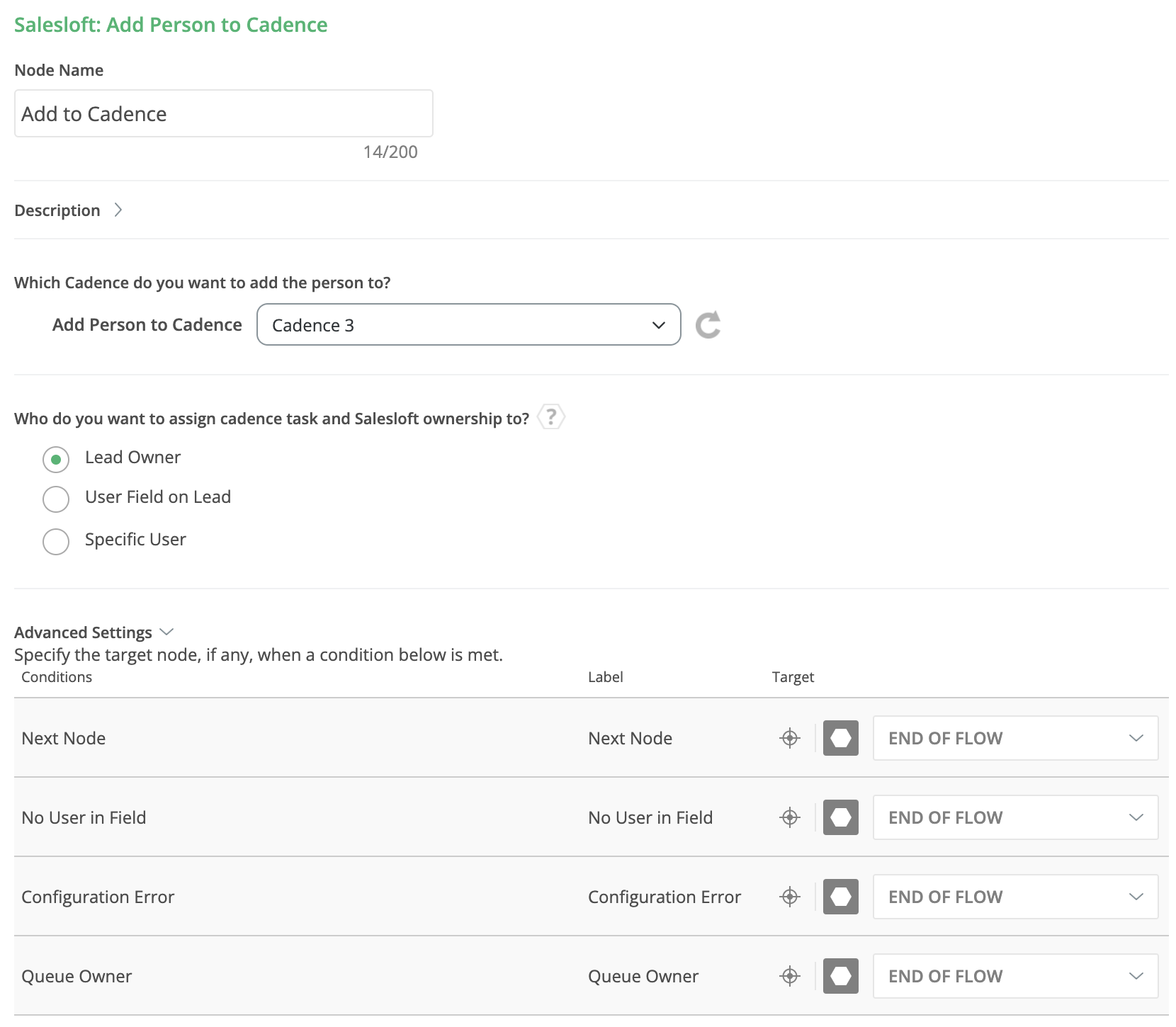Collapse the Advanced Settings section
Screen dimensions: 1176x1027
94,632
